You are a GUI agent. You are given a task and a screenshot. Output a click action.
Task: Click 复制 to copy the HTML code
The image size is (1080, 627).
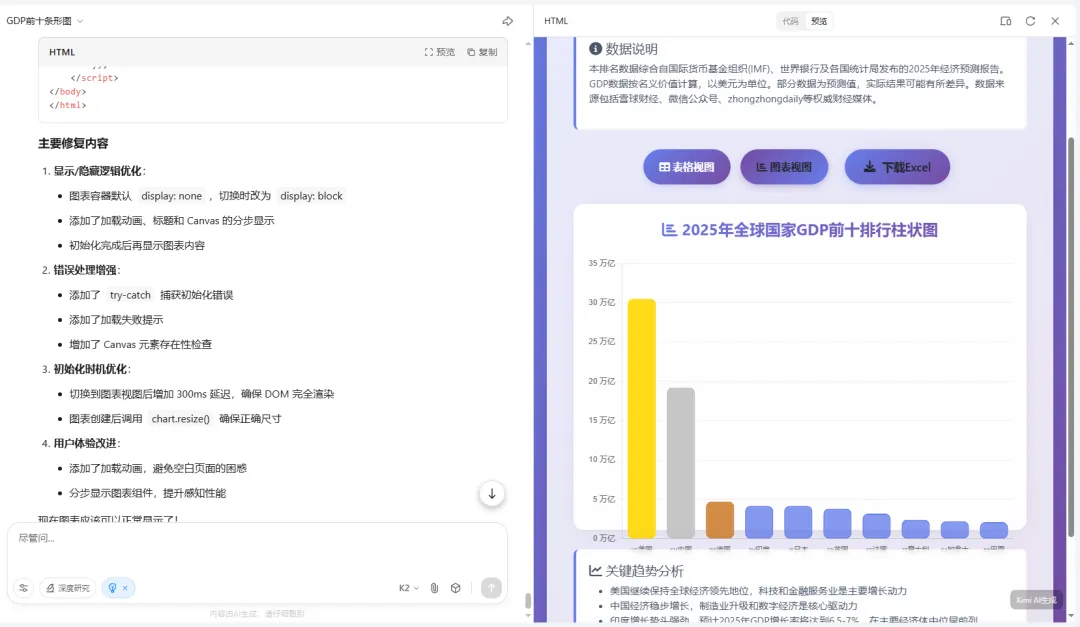(x=482, y=52)
